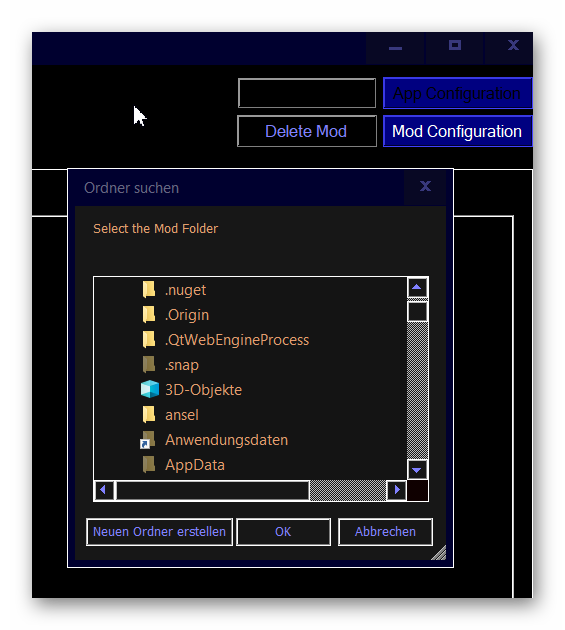Viewport: 565px width, 630px height.
Task: Click the AppData folder icon
Action: coord(149,464)
